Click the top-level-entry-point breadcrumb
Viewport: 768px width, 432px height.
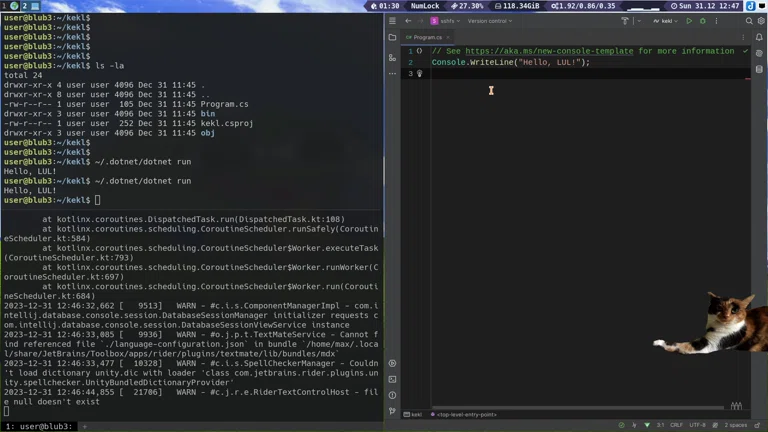click(466, 414)
